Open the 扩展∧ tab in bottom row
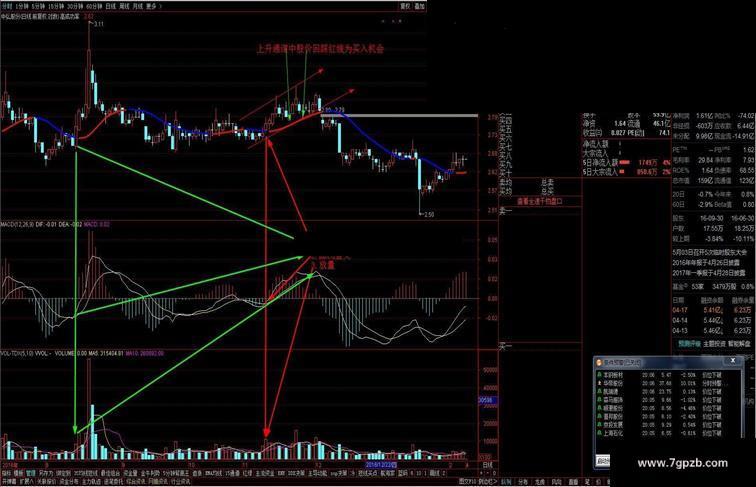Viewport: 756px width, 487px height. pyautogui.click(x=26, y=481)
